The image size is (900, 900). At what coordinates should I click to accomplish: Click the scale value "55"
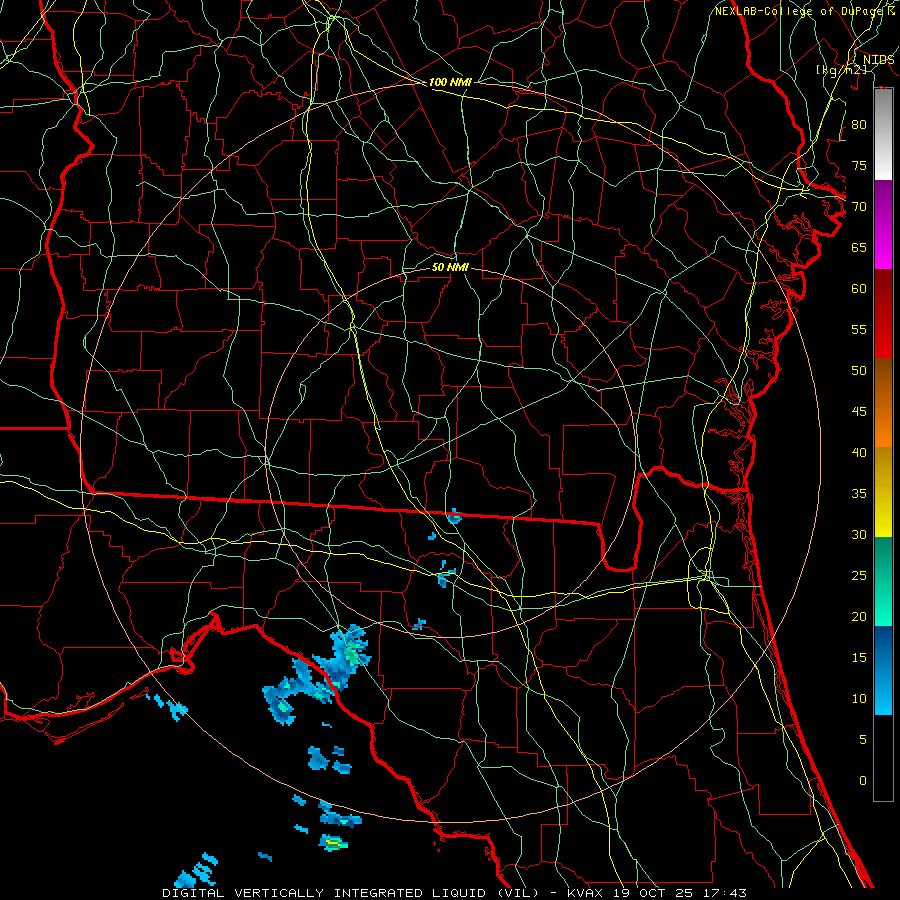[x=859, y=330]
